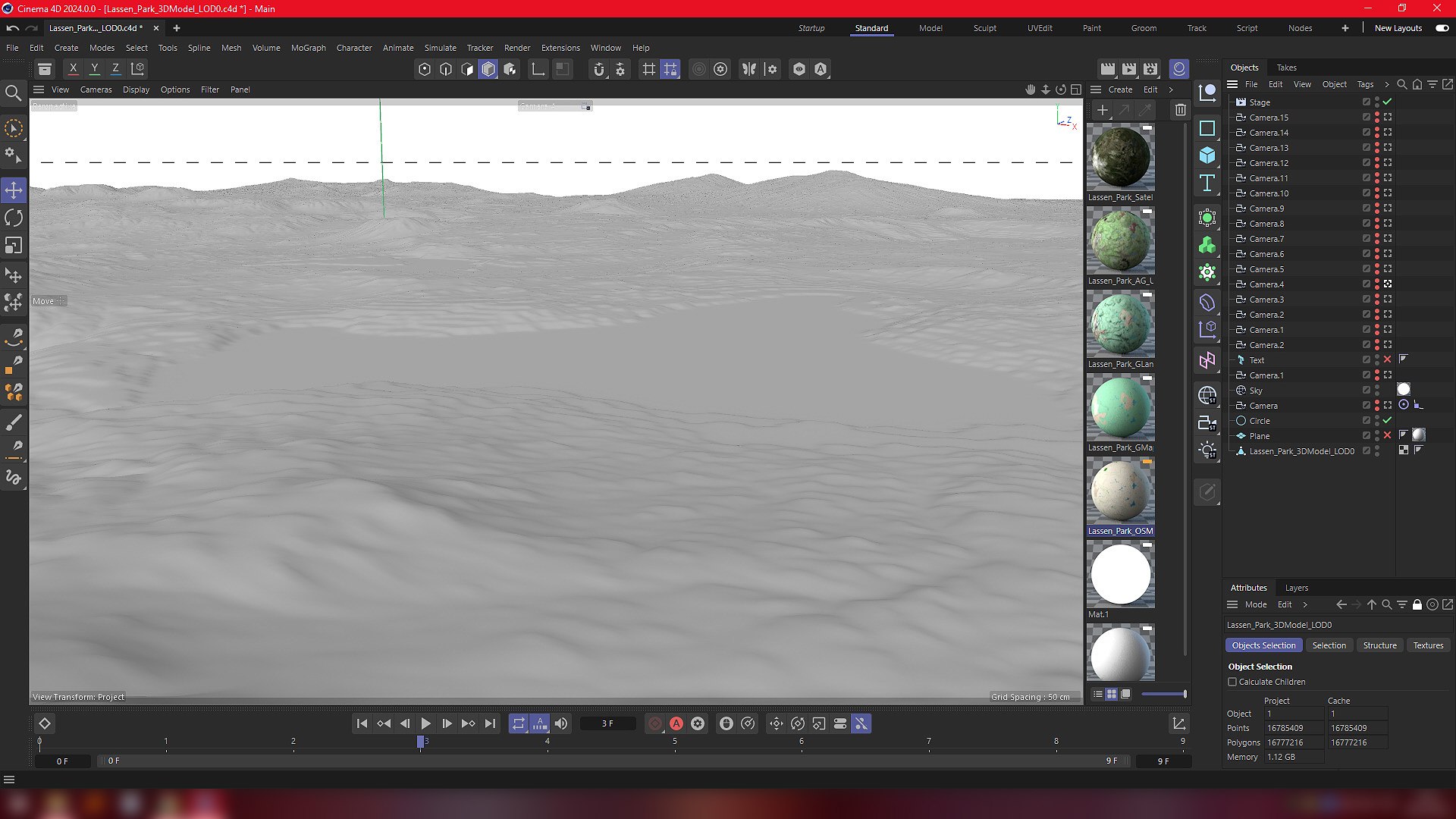Screen dimensions: 1456x819
Task: Open Object Manager hamburger menu
Action: (1232, 84)
